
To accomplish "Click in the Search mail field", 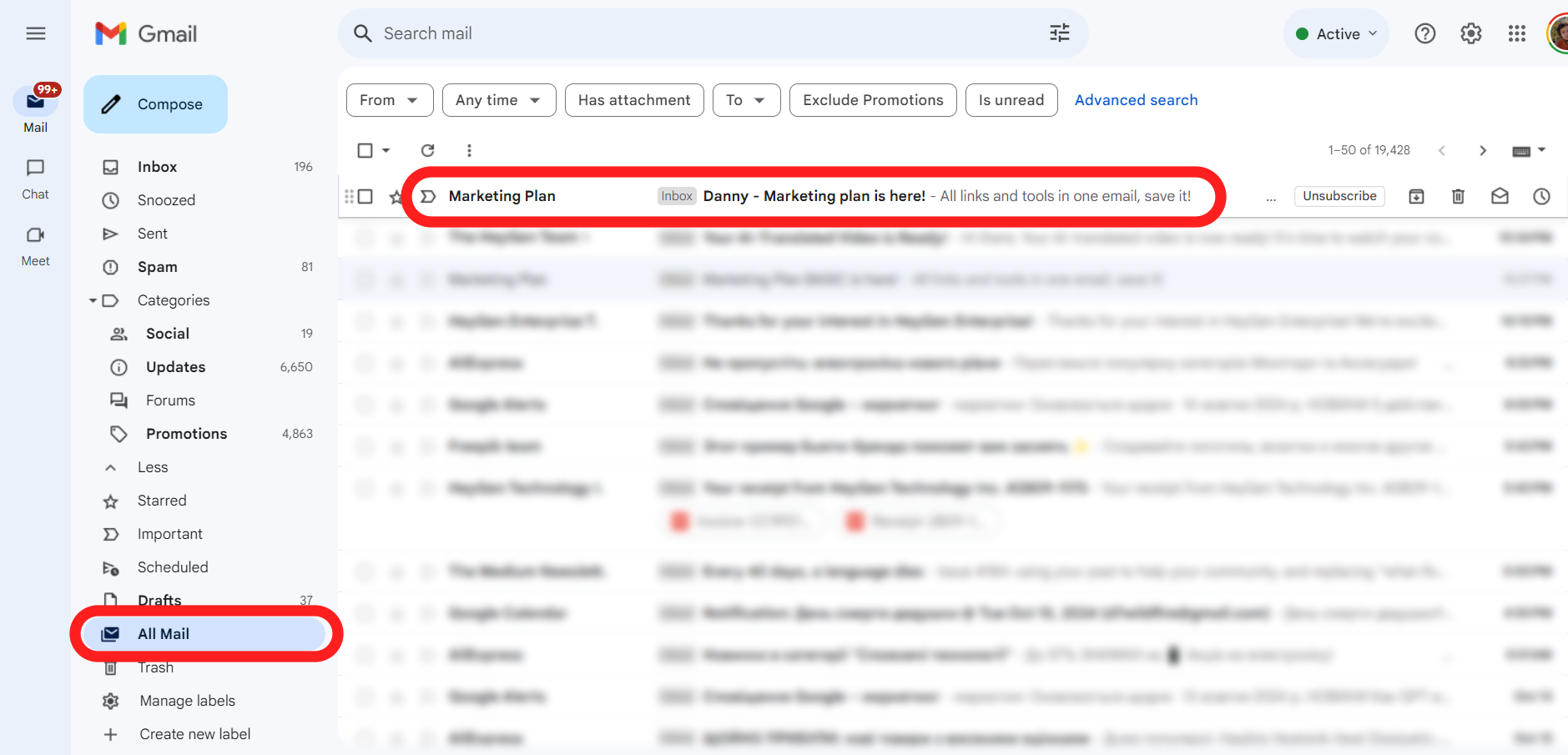I will (668, 33).
